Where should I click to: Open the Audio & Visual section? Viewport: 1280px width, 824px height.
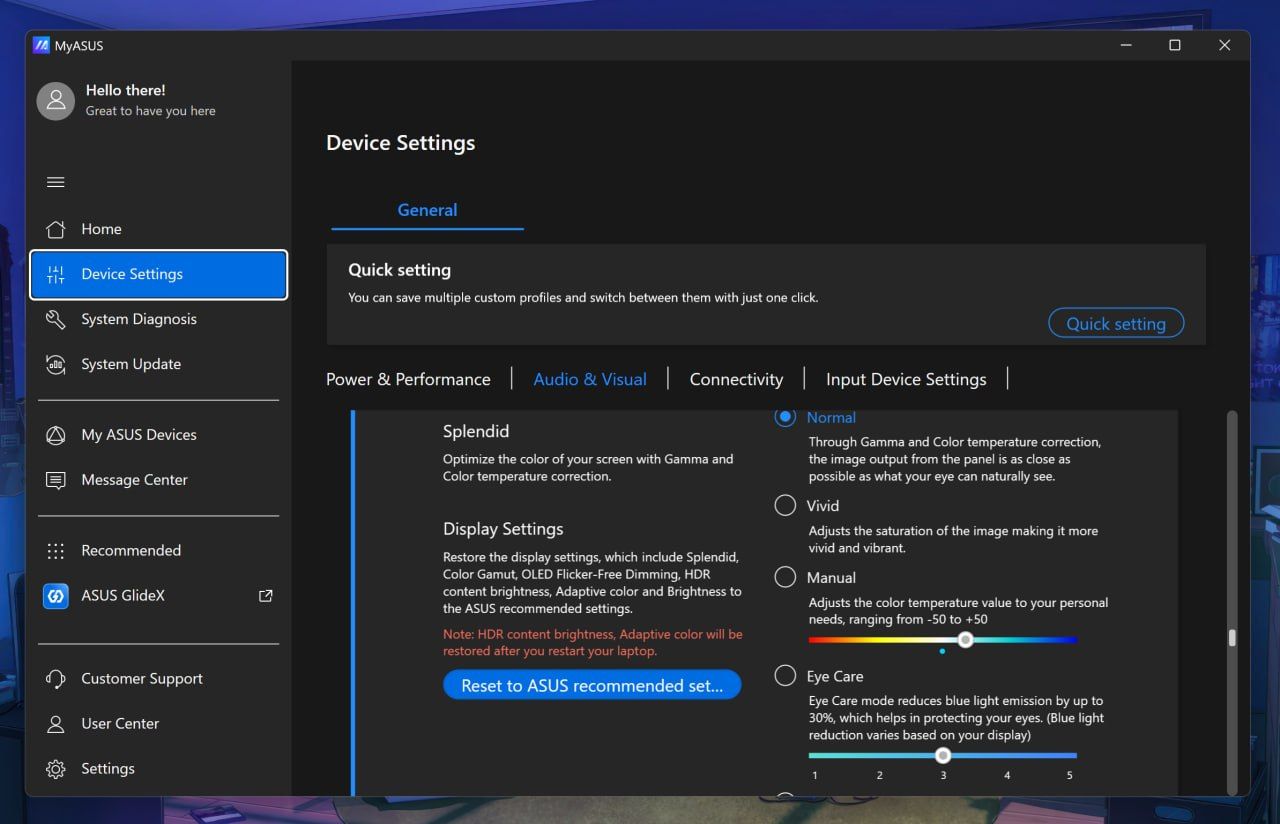590,379
